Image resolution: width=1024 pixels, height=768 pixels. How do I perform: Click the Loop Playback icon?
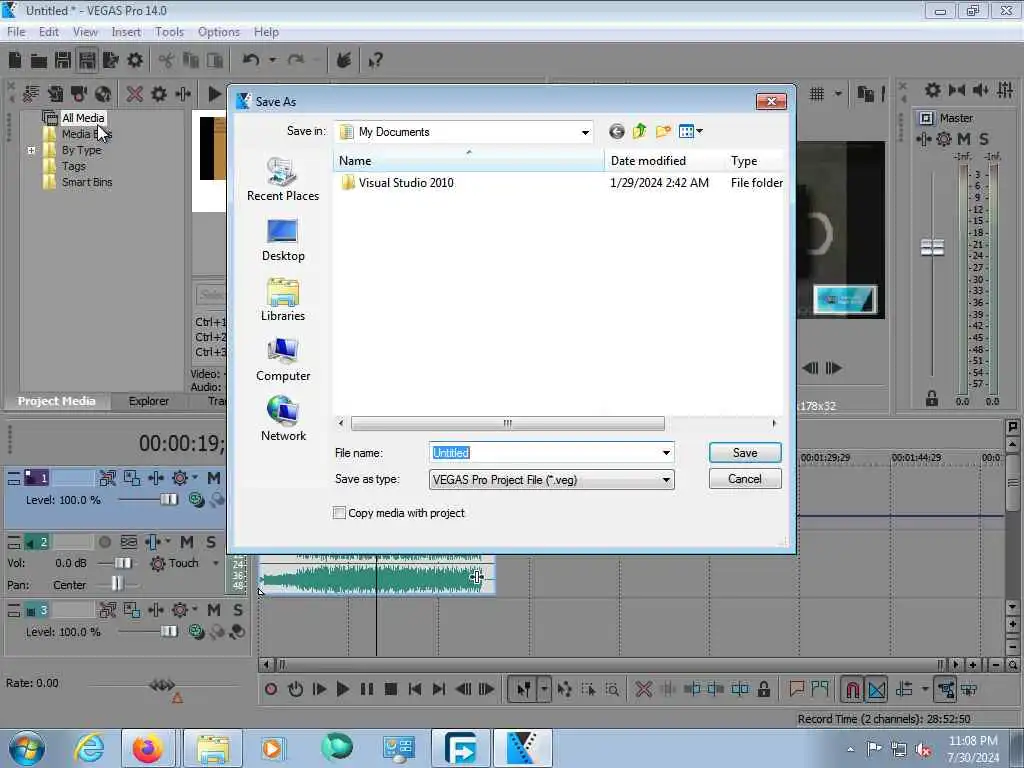(295, 689)
